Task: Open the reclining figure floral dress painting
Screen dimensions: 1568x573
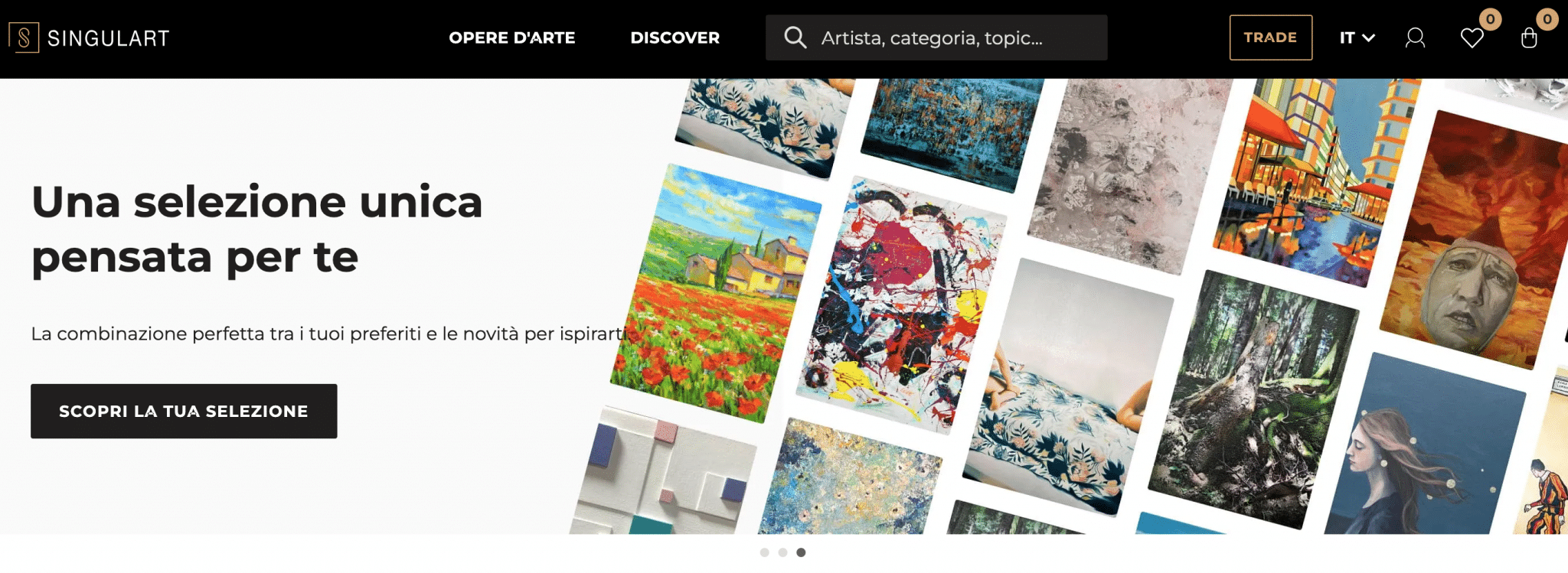Action: [x=1068, y=387]
